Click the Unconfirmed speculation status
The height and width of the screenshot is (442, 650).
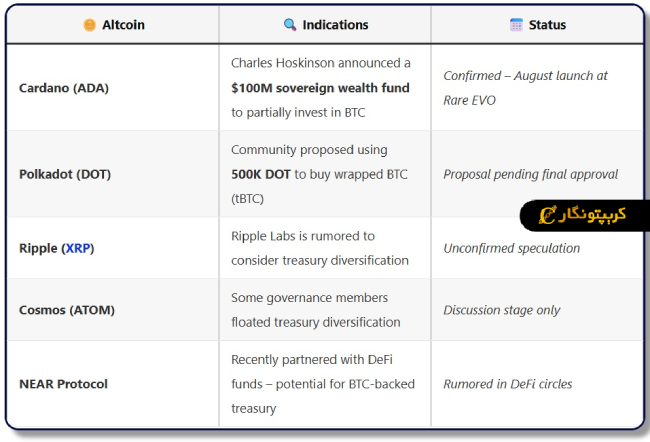[511, 248]
